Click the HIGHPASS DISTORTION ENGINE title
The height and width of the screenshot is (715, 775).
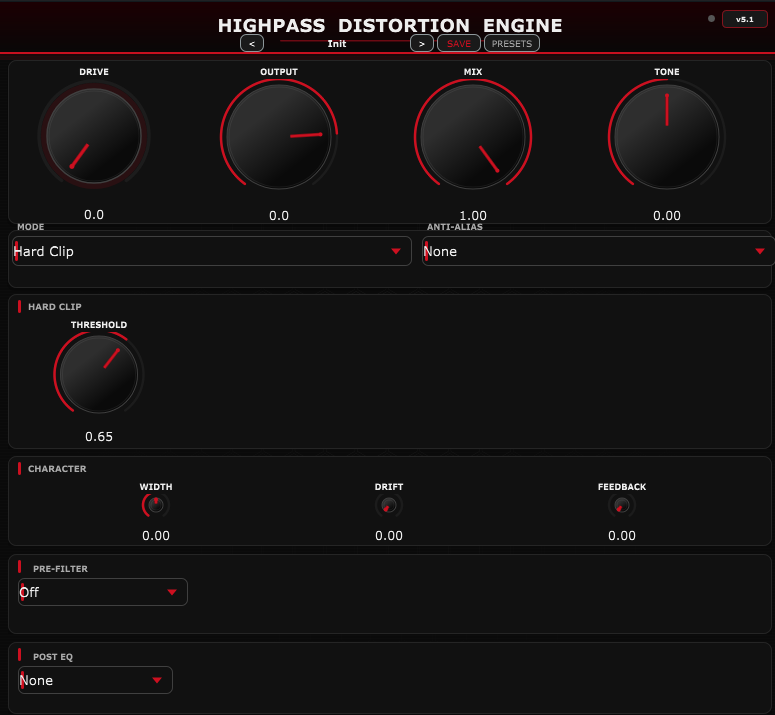pyautogui.click(x=390, y=25)
